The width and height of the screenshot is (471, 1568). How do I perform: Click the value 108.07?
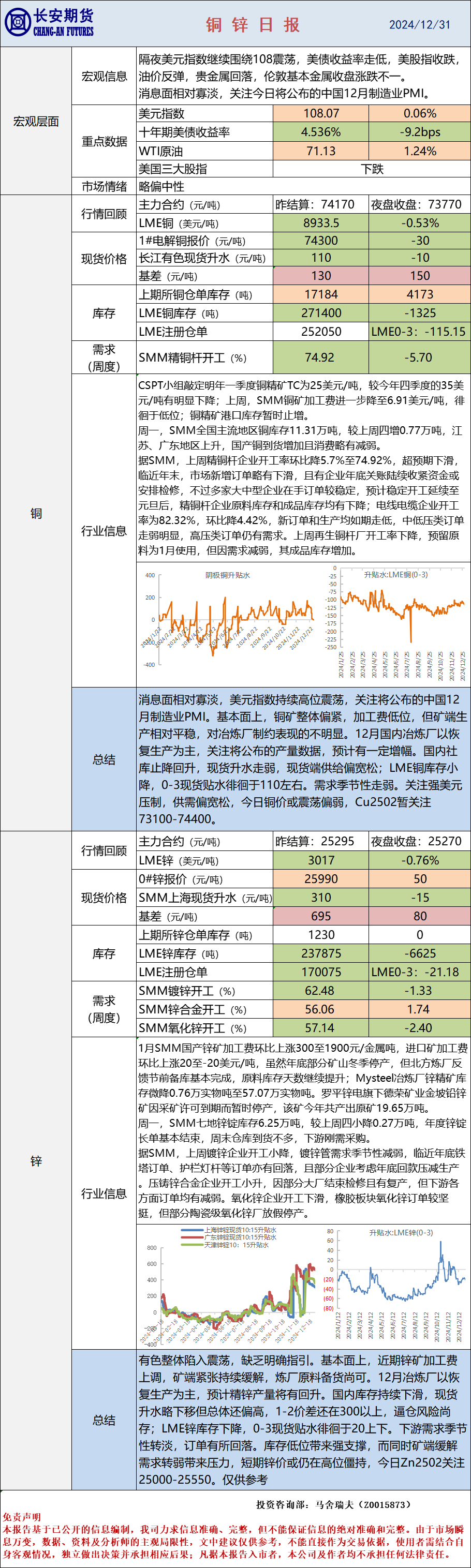coord(321,114)
